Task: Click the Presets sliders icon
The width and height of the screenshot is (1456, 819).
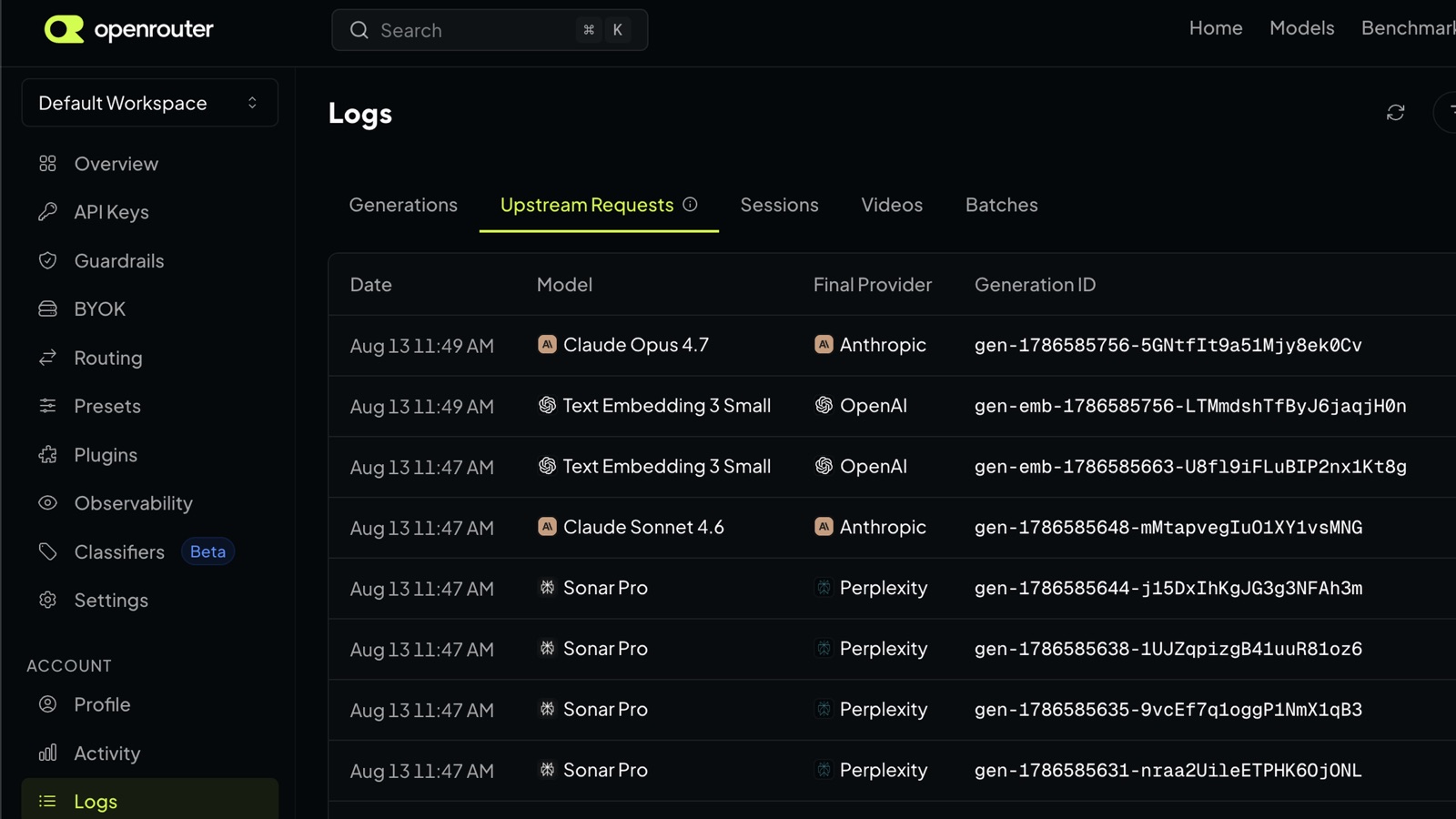Action: click(x=47, y=405)
